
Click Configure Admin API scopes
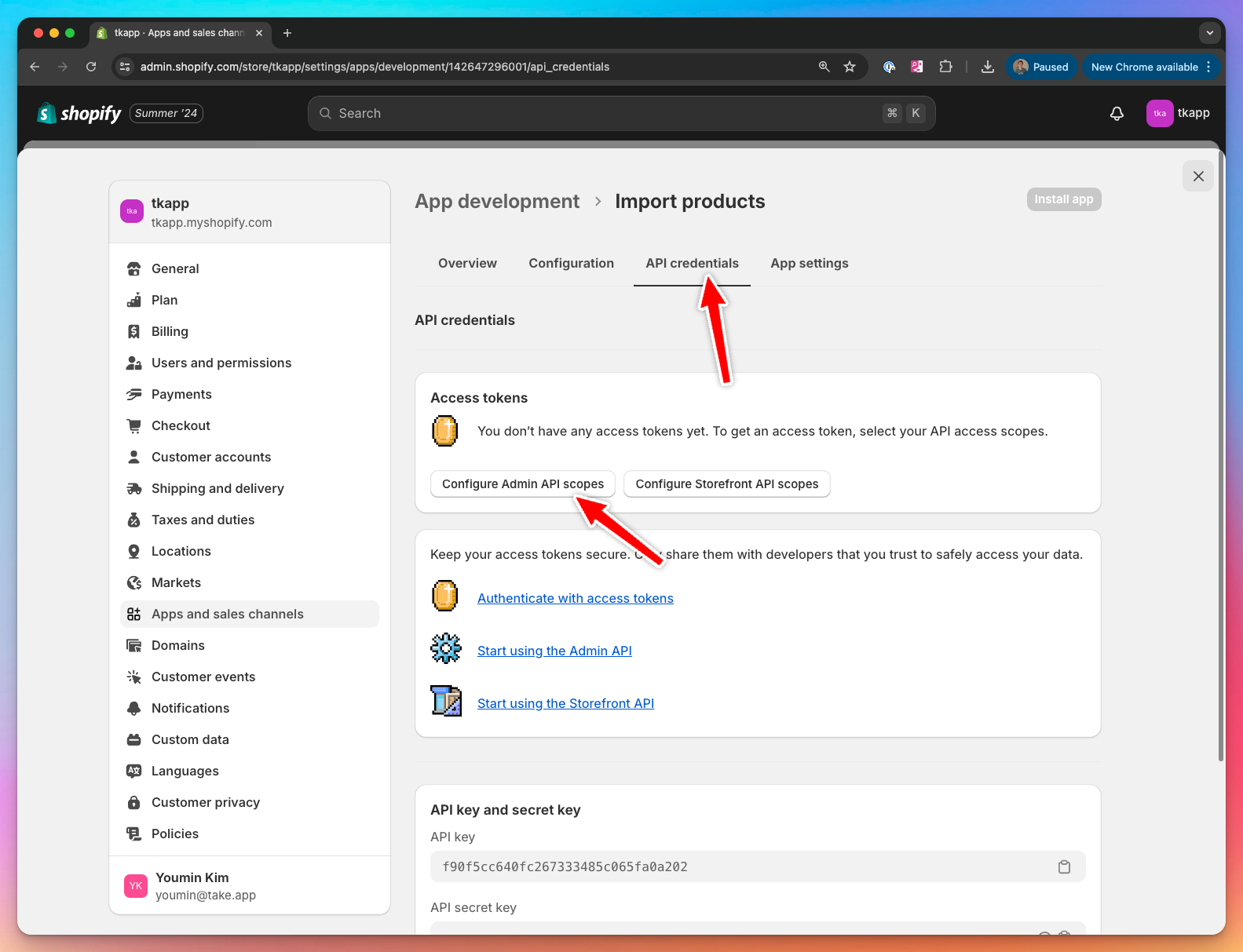click(523, 484)
